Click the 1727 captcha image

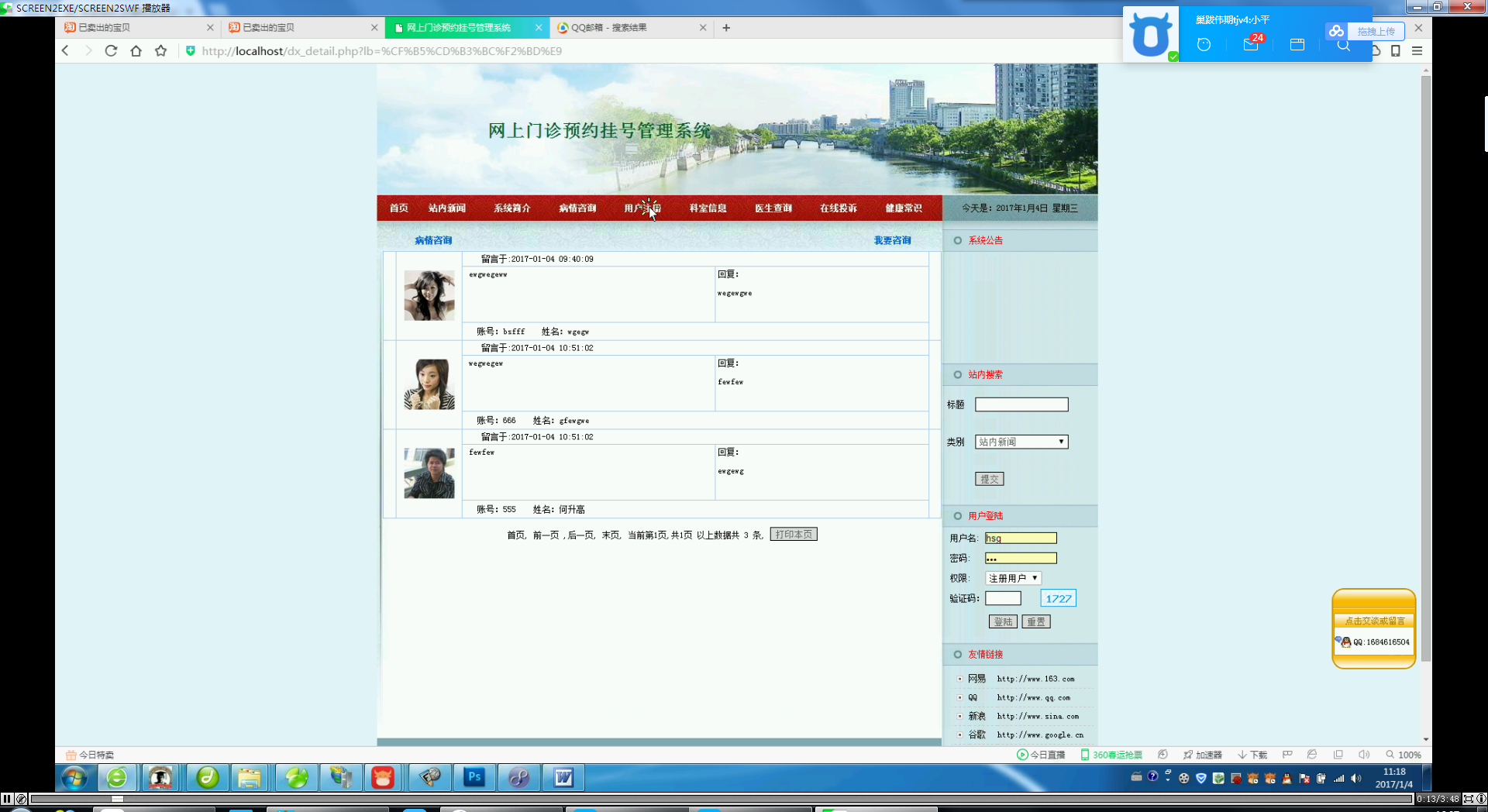pos(1058,598)
